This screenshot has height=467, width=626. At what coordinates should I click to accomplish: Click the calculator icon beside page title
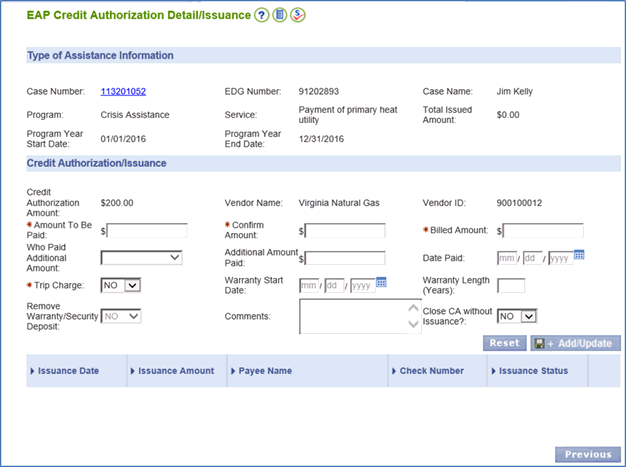coord(280,15)
